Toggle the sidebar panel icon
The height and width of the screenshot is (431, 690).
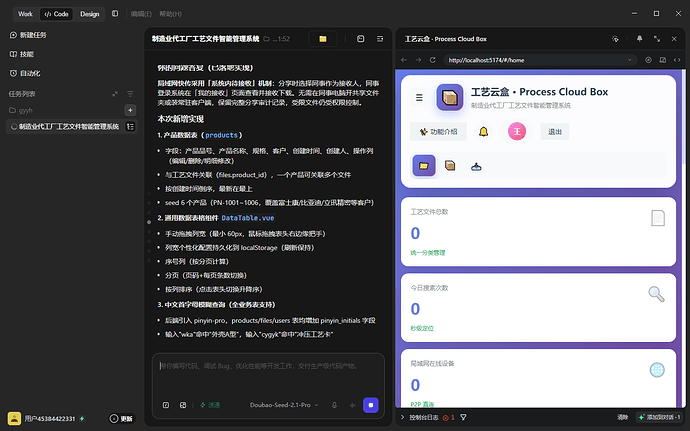point(115,14)
